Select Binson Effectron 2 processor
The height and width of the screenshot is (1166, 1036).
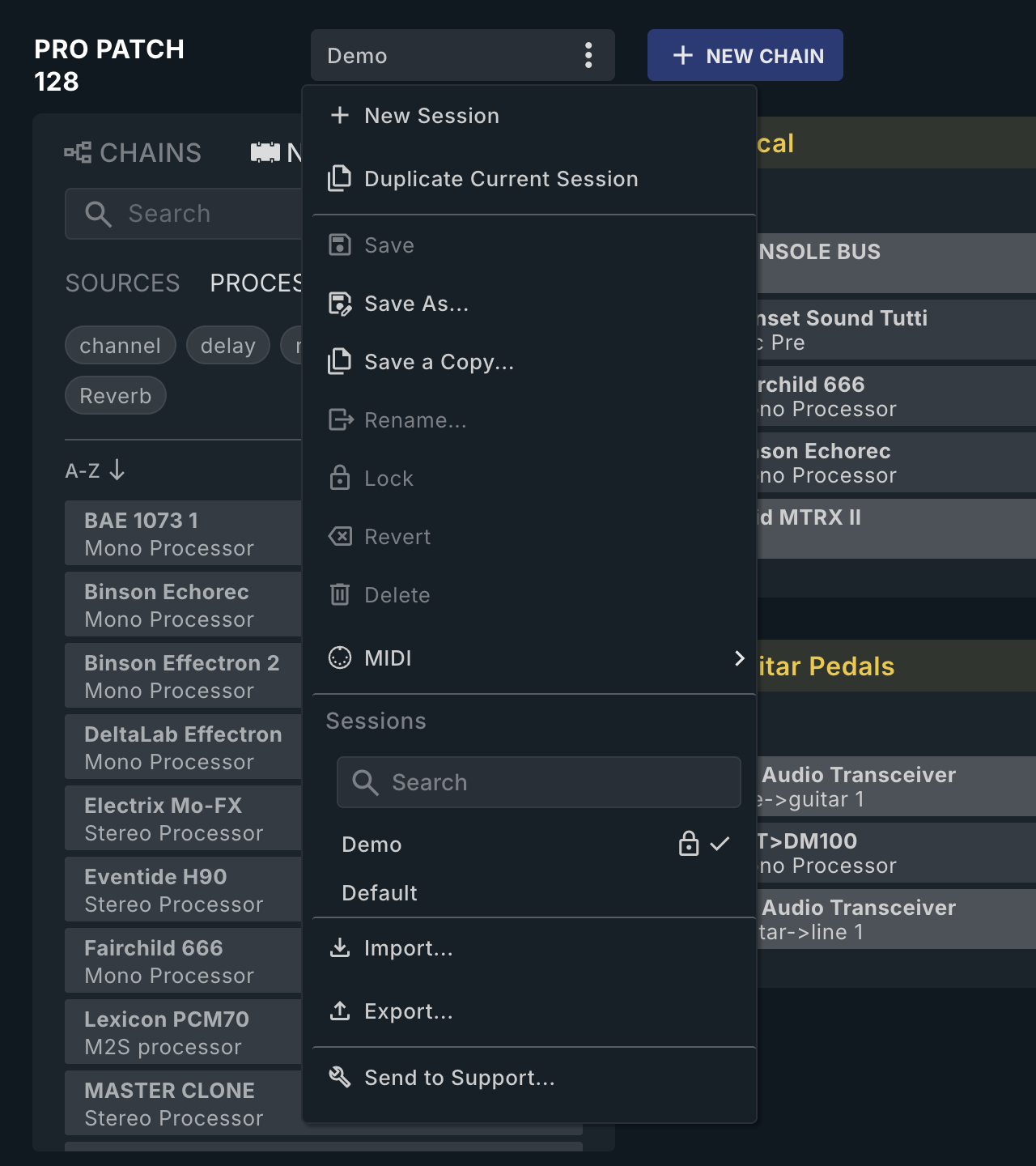pos(184,675)
